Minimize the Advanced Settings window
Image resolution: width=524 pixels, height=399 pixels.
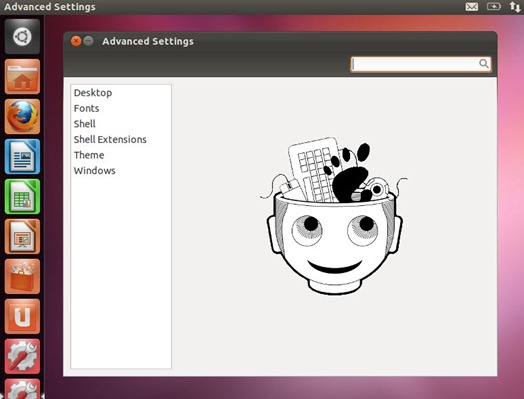click(x=89, y=41)
